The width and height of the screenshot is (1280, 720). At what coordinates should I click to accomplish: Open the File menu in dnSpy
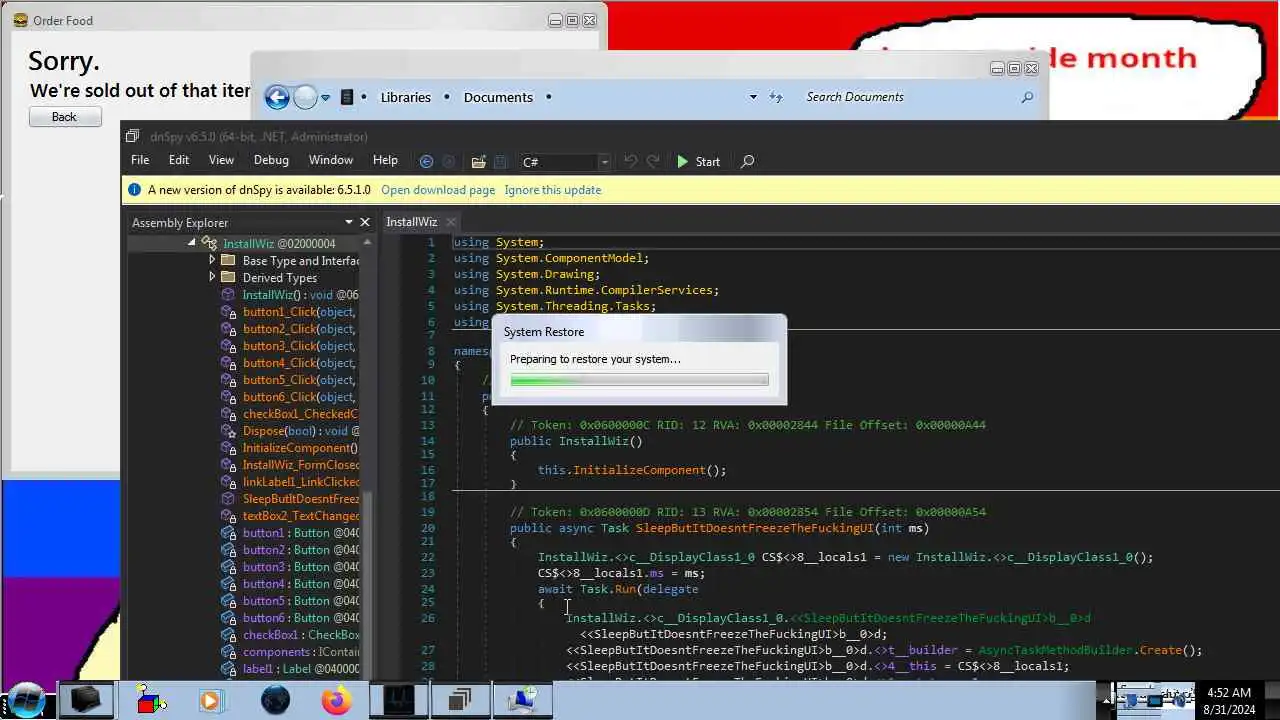[140, 160]
